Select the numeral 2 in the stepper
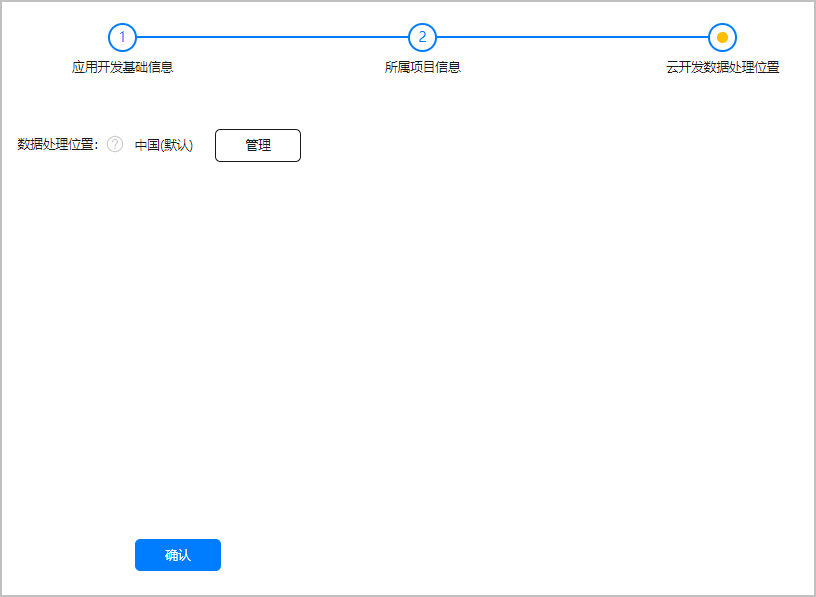 pyautogui.click(x=422, y=37)
